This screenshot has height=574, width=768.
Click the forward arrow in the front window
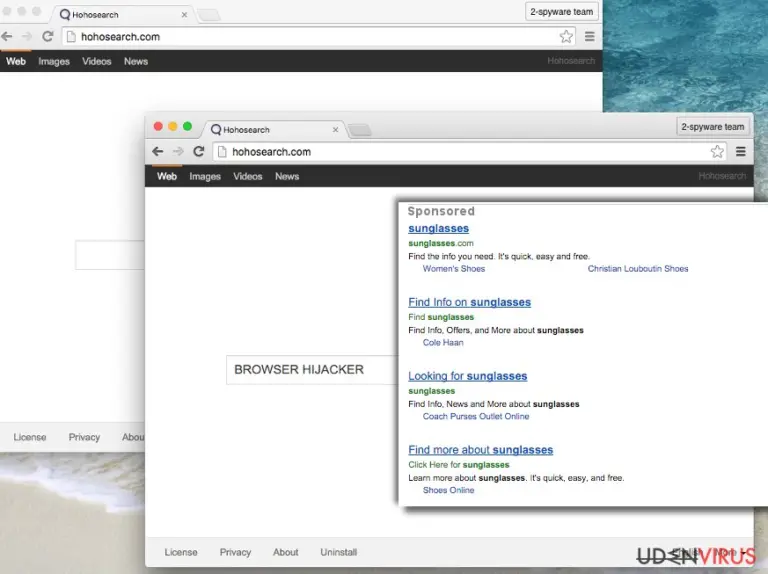click(178, 152)
